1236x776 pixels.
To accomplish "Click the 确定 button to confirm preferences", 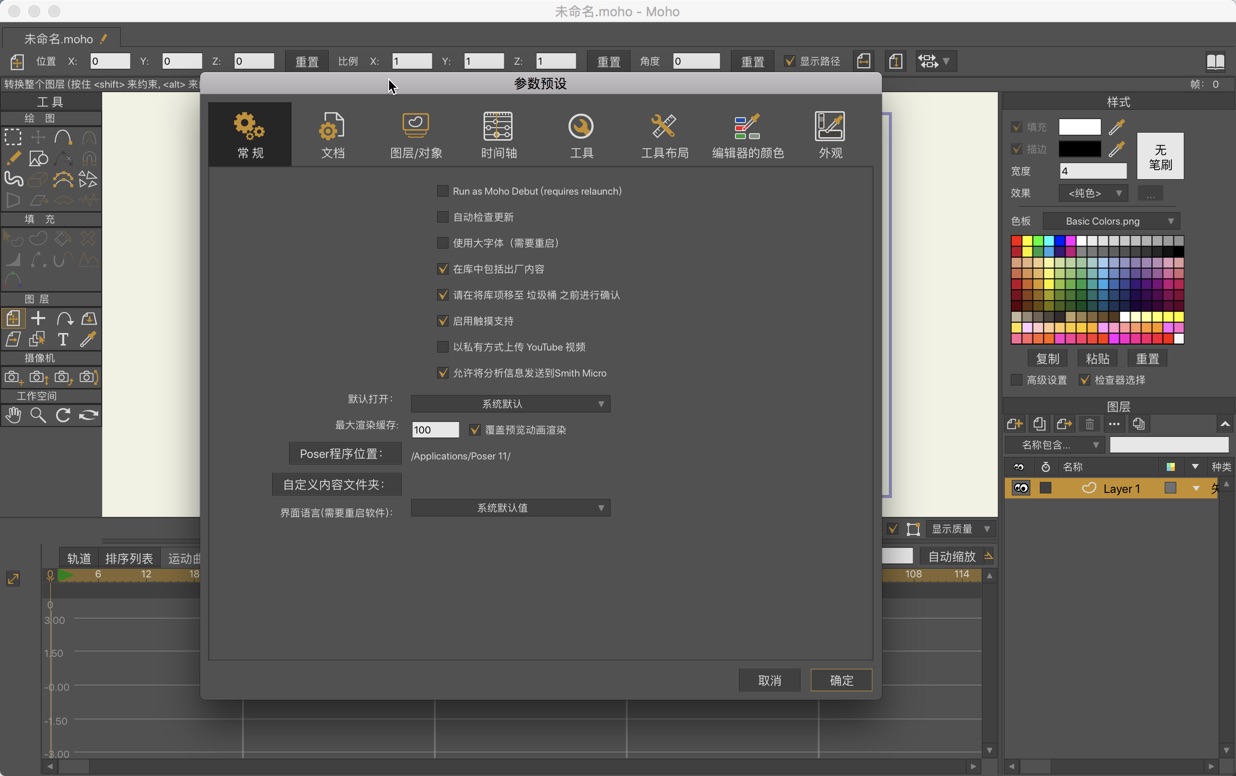I will (840, 680).
